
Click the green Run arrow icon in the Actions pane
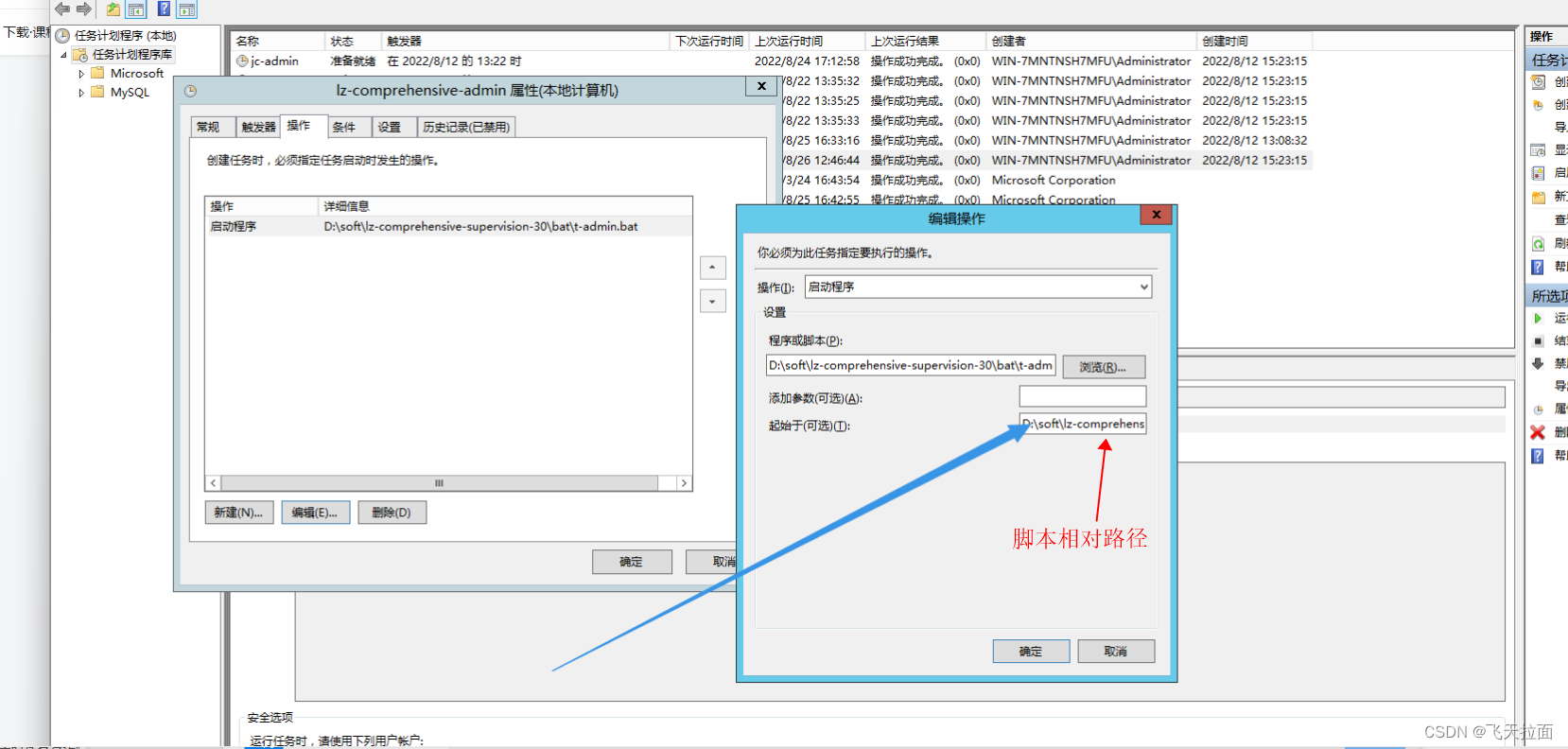[1538, 319]
